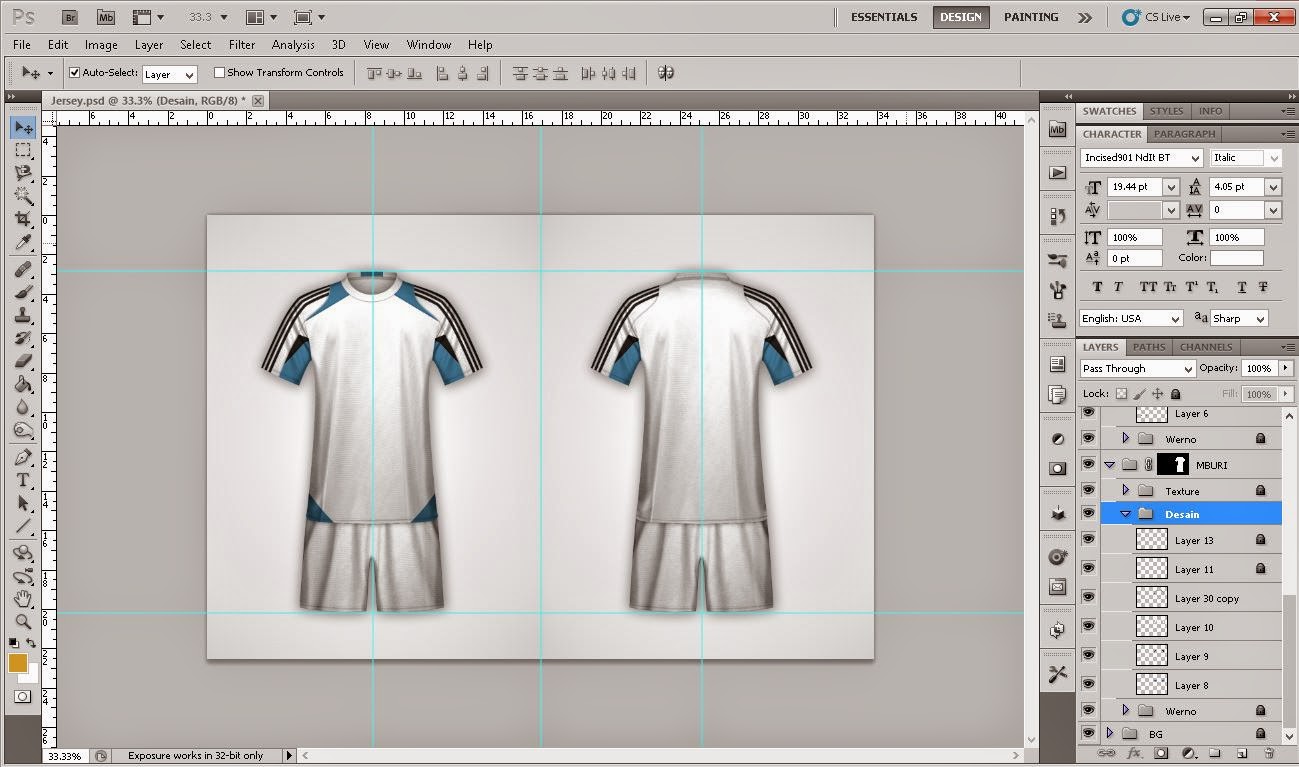Select the Lasso tool
Viewport: 1299px width, 767px height.
pos(23,173)
